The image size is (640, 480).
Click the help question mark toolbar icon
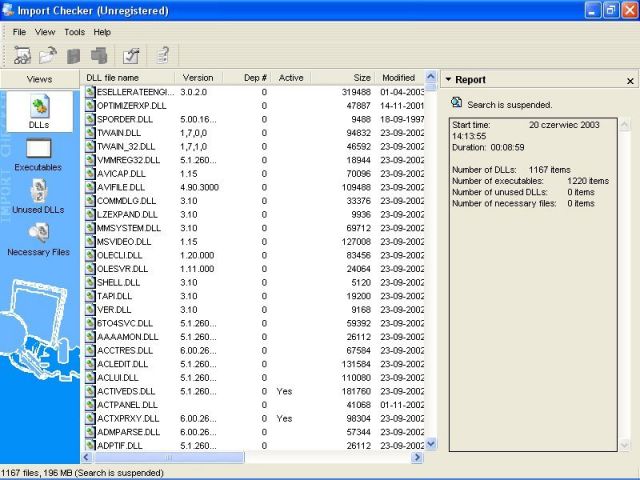click(161, 55)
